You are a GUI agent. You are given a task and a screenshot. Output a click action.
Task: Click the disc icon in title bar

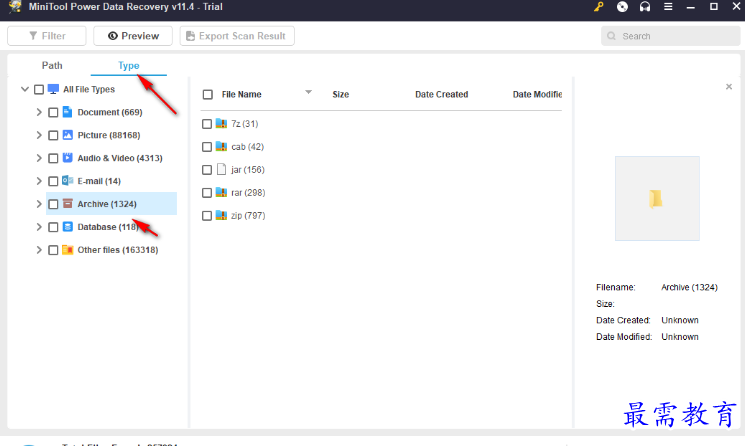622,7
